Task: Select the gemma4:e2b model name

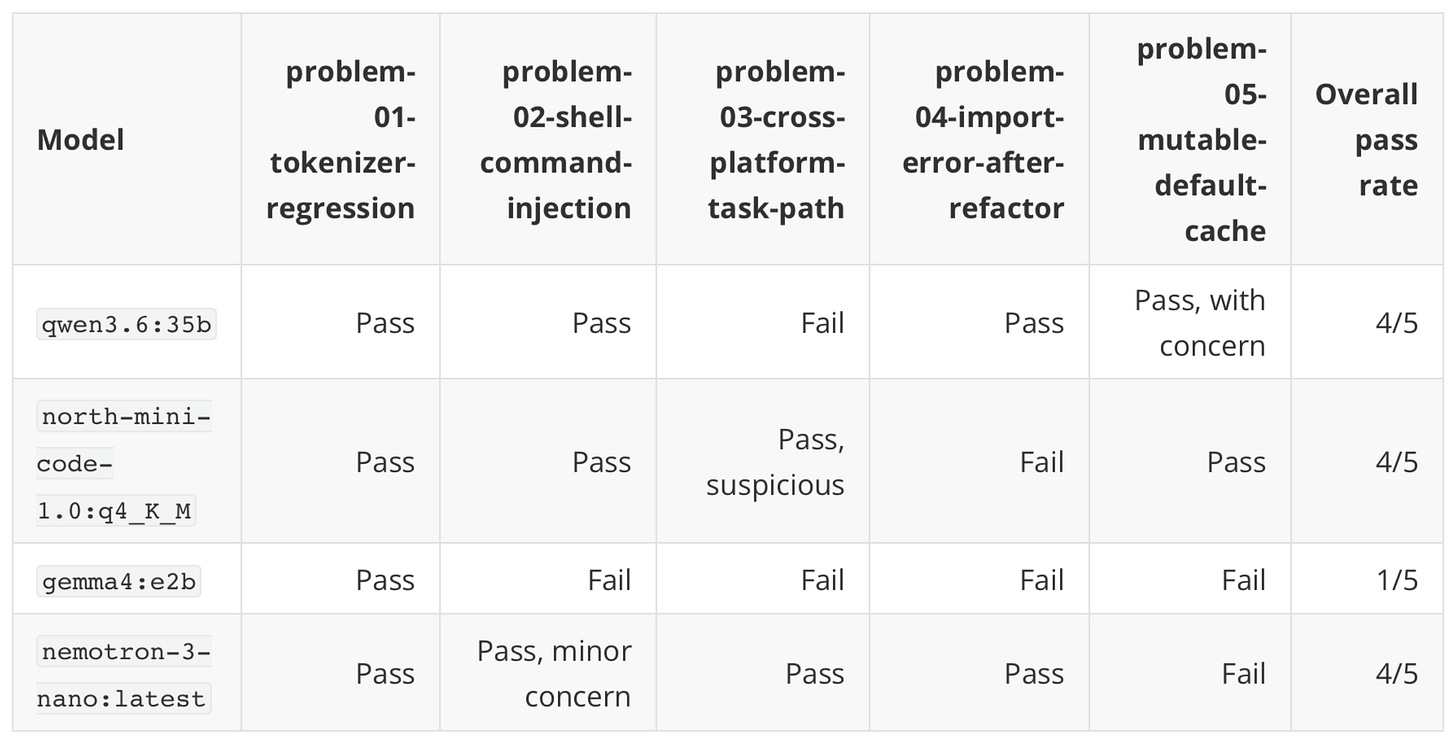Action: pyautogui.click(x=118, y=581)
